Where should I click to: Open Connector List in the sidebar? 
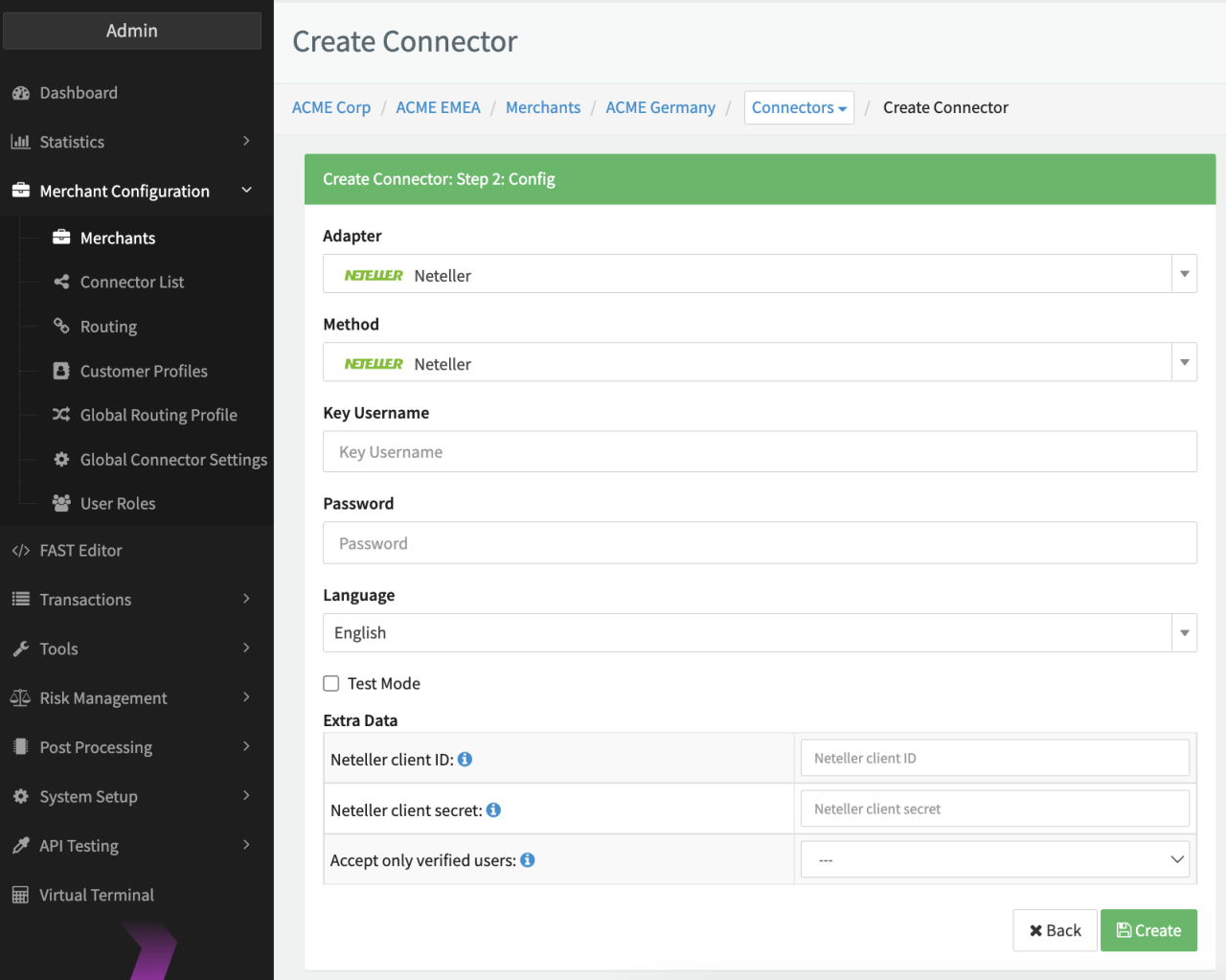132,282
